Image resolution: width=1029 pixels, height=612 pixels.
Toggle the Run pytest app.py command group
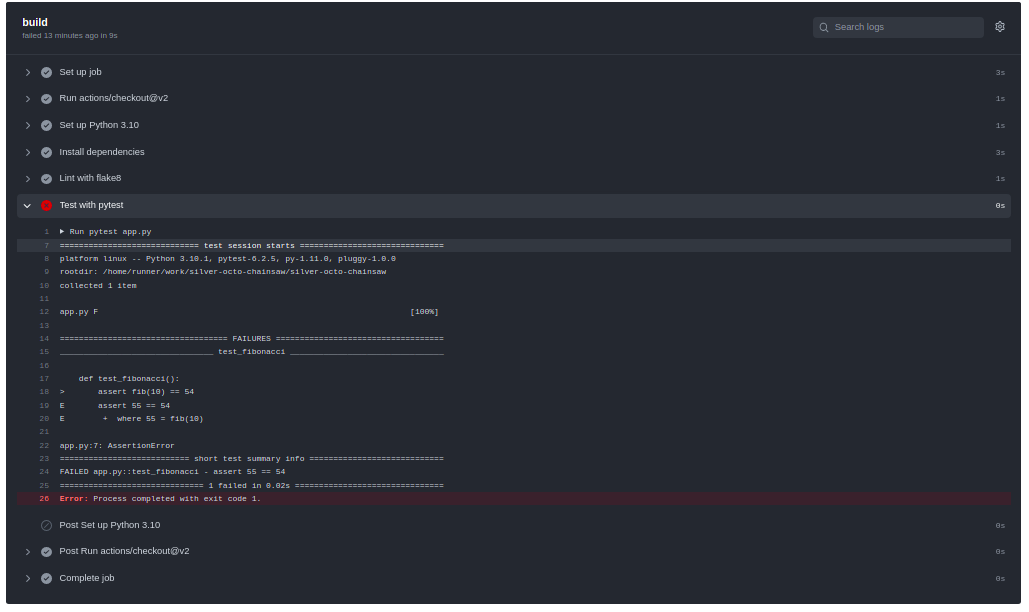(62, 231)
